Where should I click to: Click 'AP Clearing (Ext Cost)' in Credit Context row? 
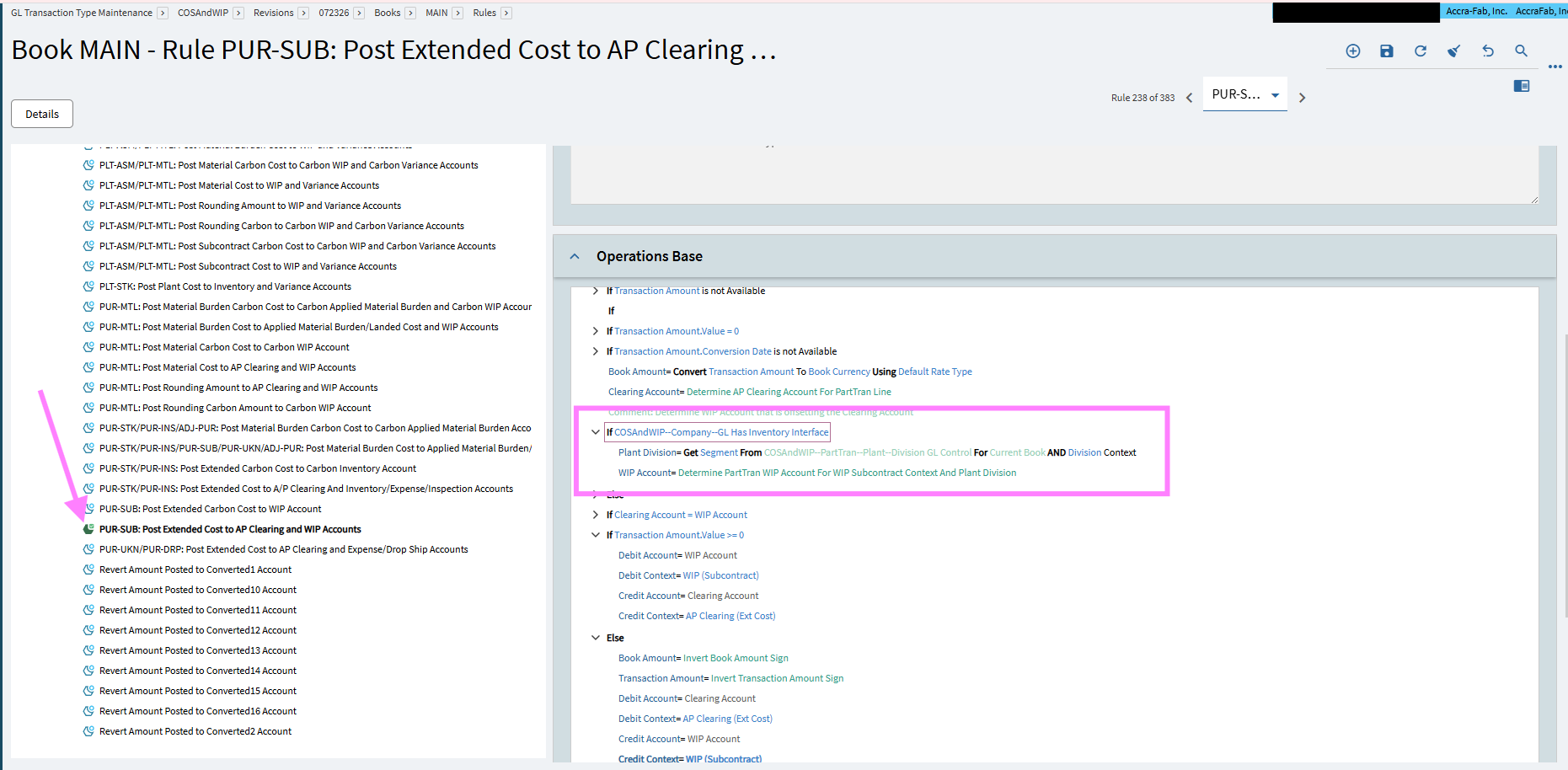[x=730, y=616]
